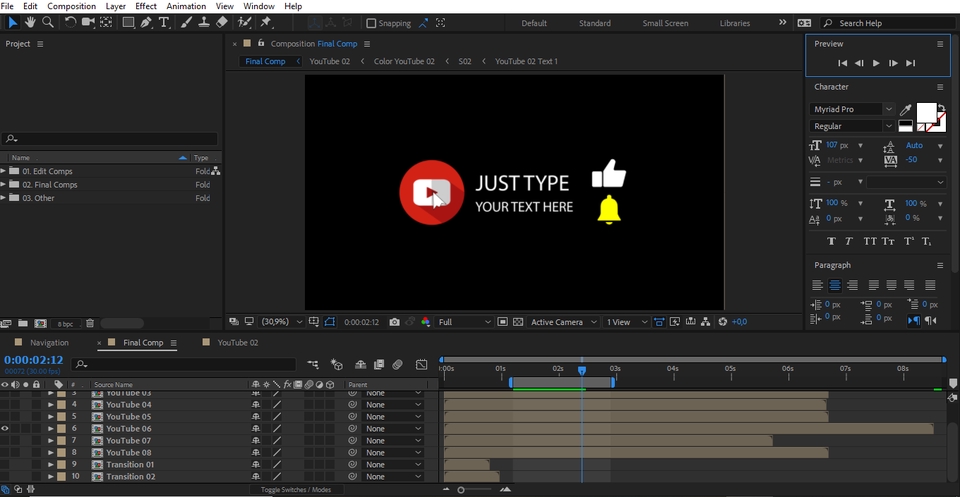Open the Composition menu
Screen dimensions: 960x497
(72, 6)
